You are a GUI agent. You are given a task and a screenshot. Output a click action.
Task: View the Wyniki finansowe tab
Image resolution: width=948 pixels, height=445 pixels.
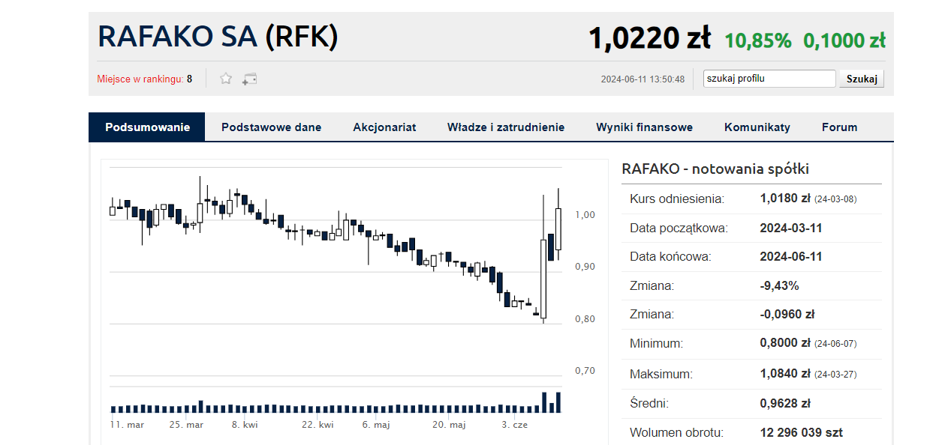coord(644,127)
